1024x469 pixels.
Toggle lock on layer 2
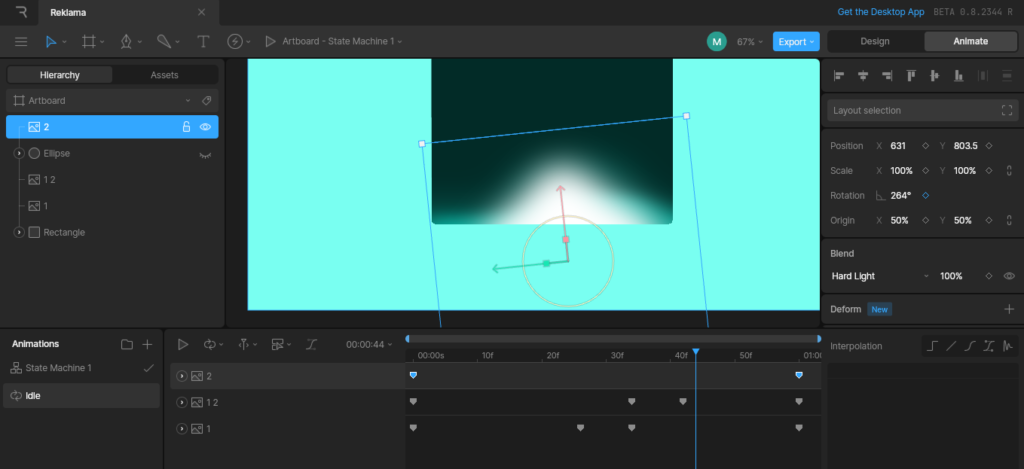[186, 127]
